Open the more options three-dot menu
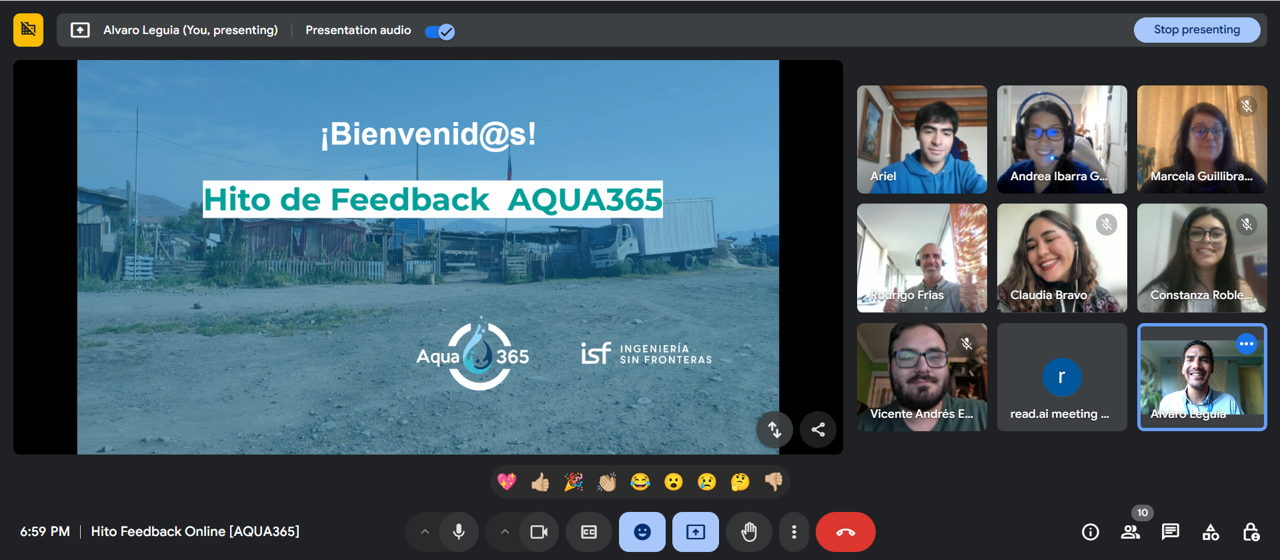The width and height of the screenshot is (1280, 560). point(794,532)
